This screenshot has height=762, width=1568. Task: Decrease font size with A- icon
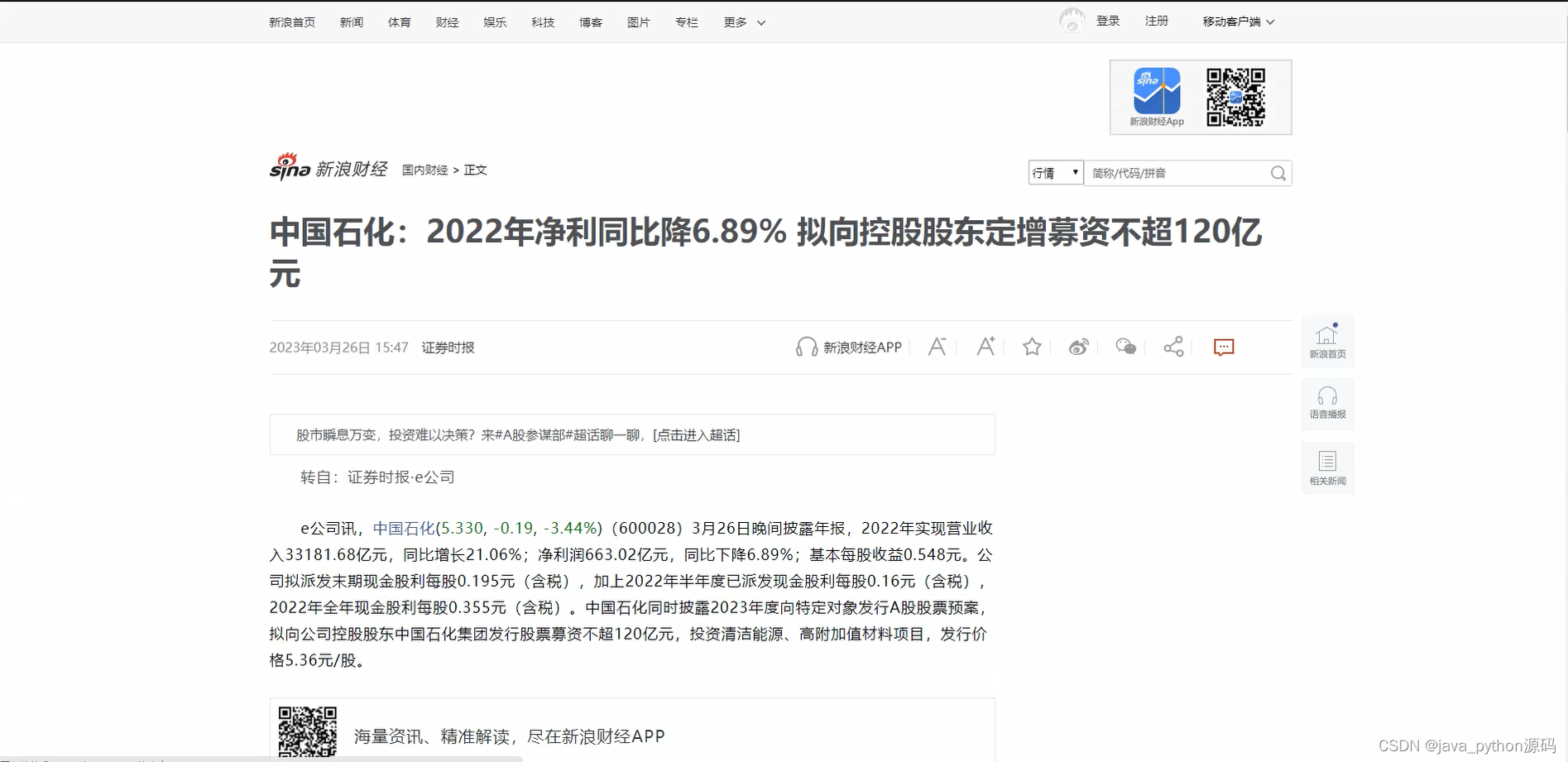937,347
